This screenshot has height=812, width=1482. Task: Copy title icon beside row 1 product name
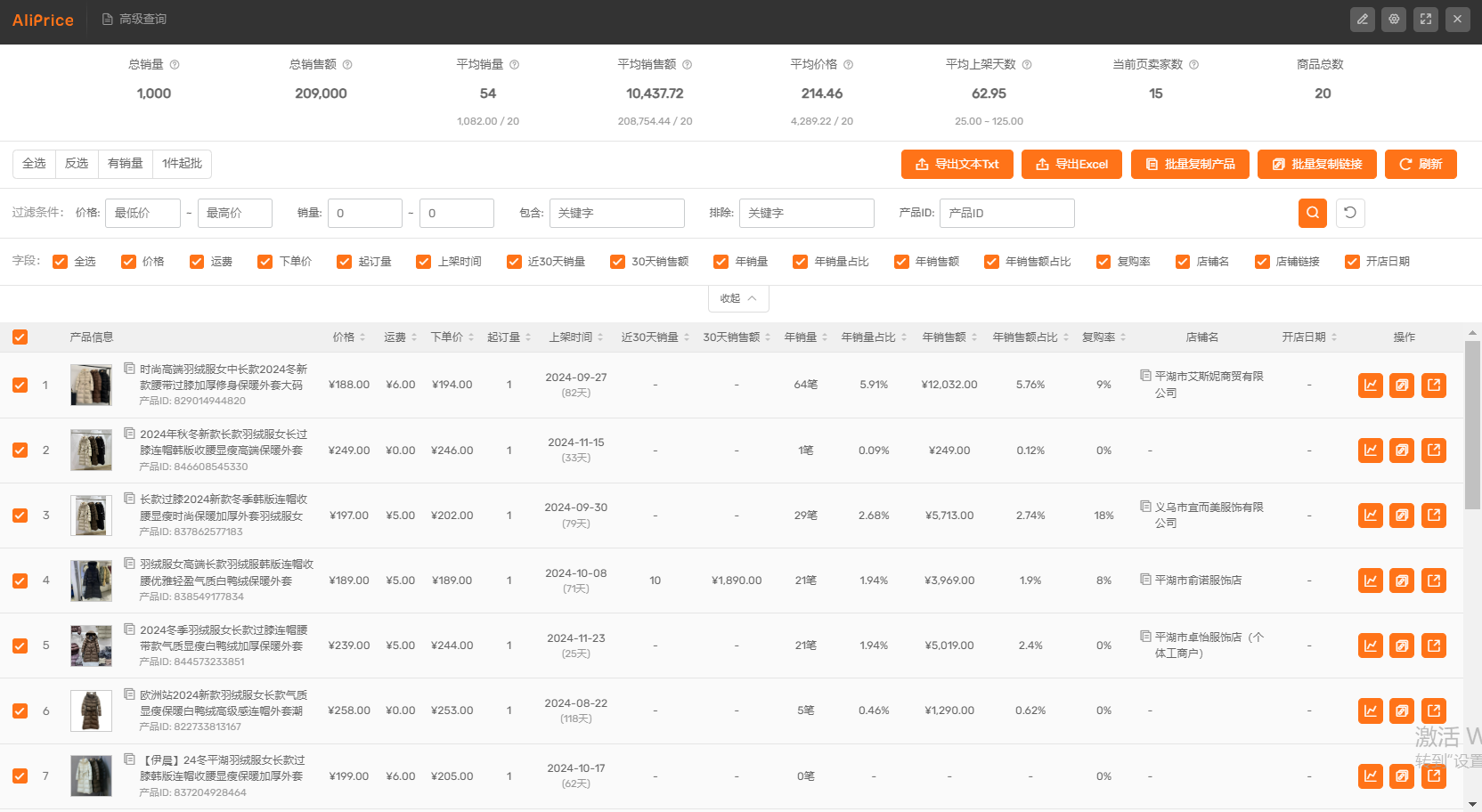click(x=129, y=368)
